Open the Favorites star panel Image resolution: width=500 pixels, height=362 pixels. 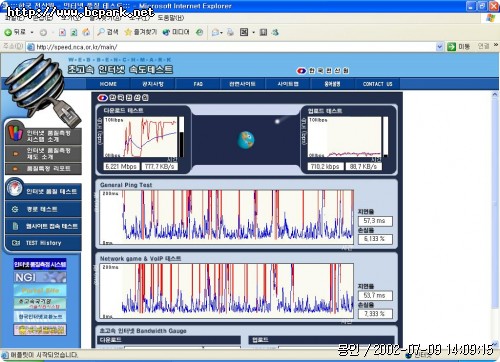pyautogui.click(x=128, y=32)
